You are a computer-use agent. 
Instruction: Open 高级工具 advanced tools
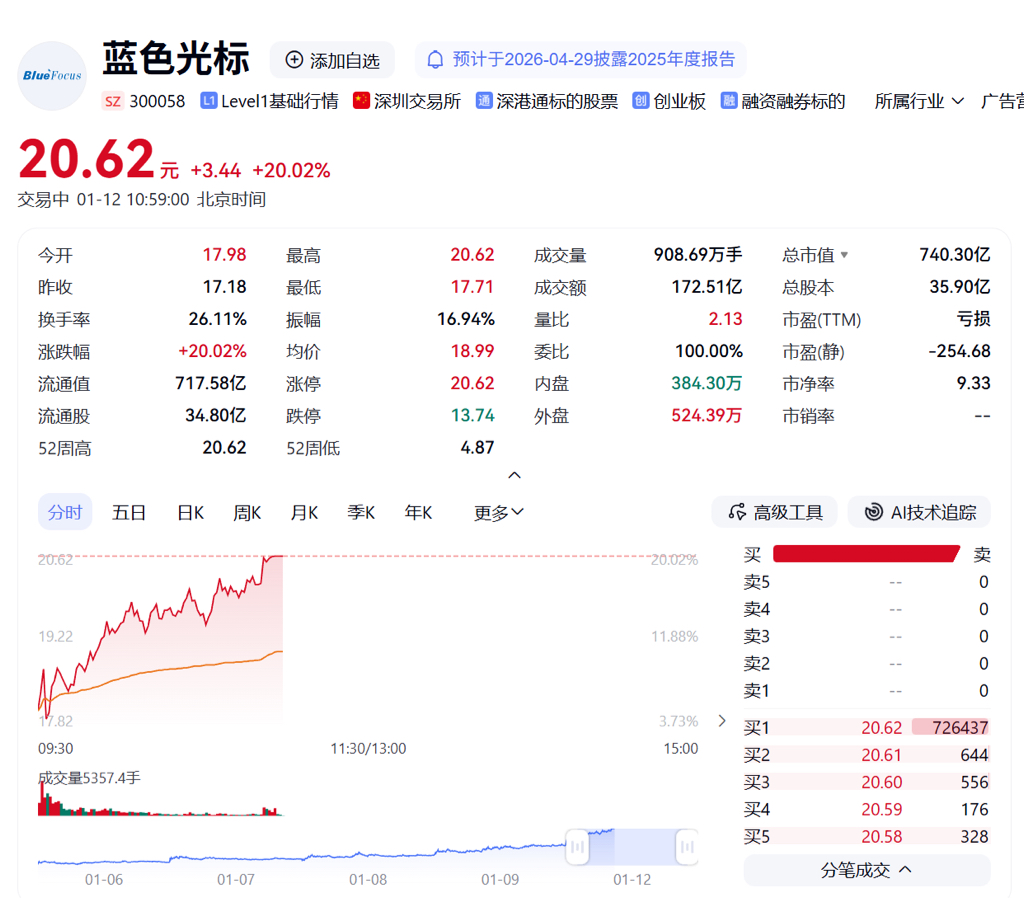(775, 512)
